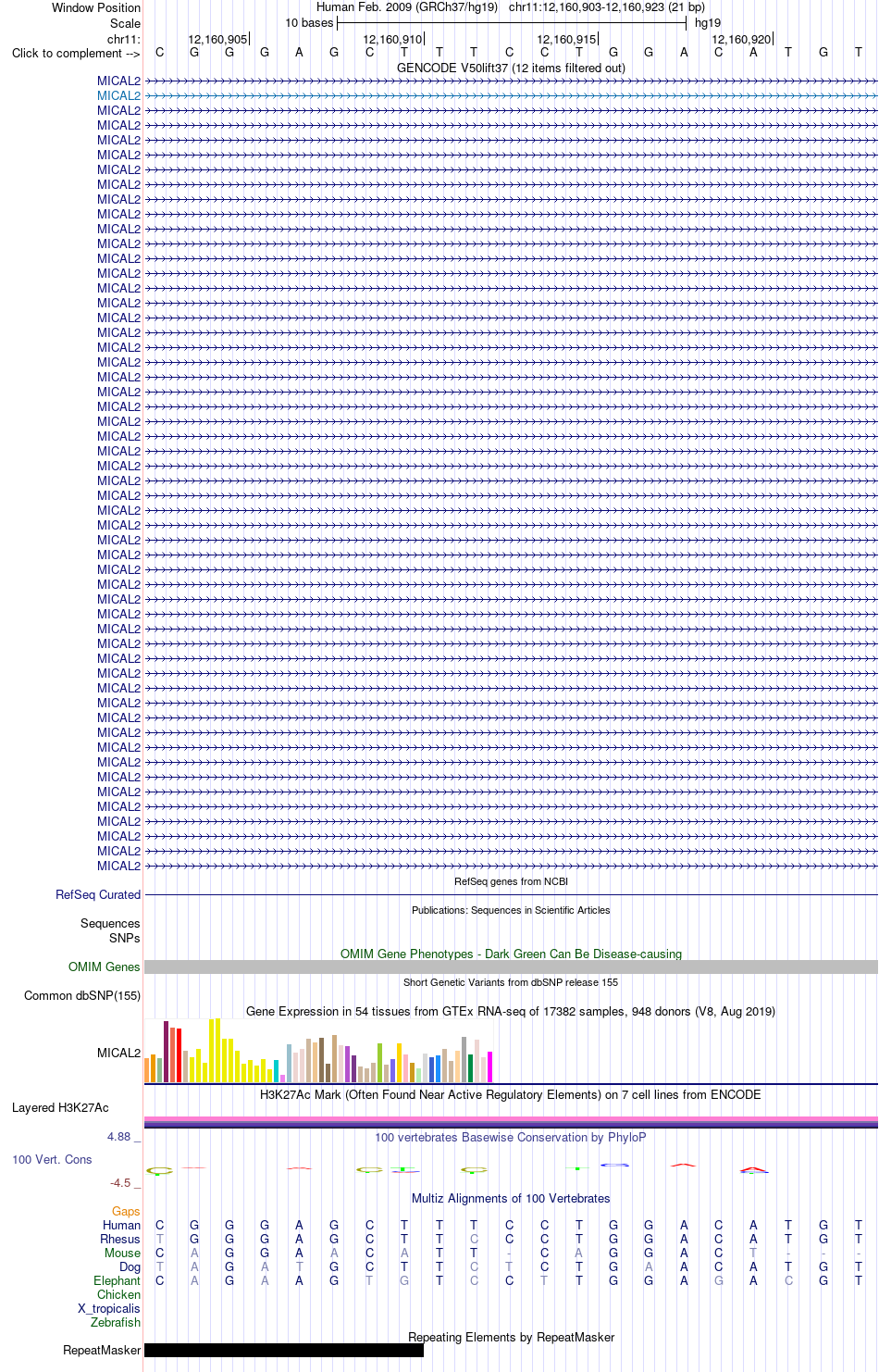Select the X_tropicalis alignment row label
This screenshot has height=1372, width=879.
109,1308
